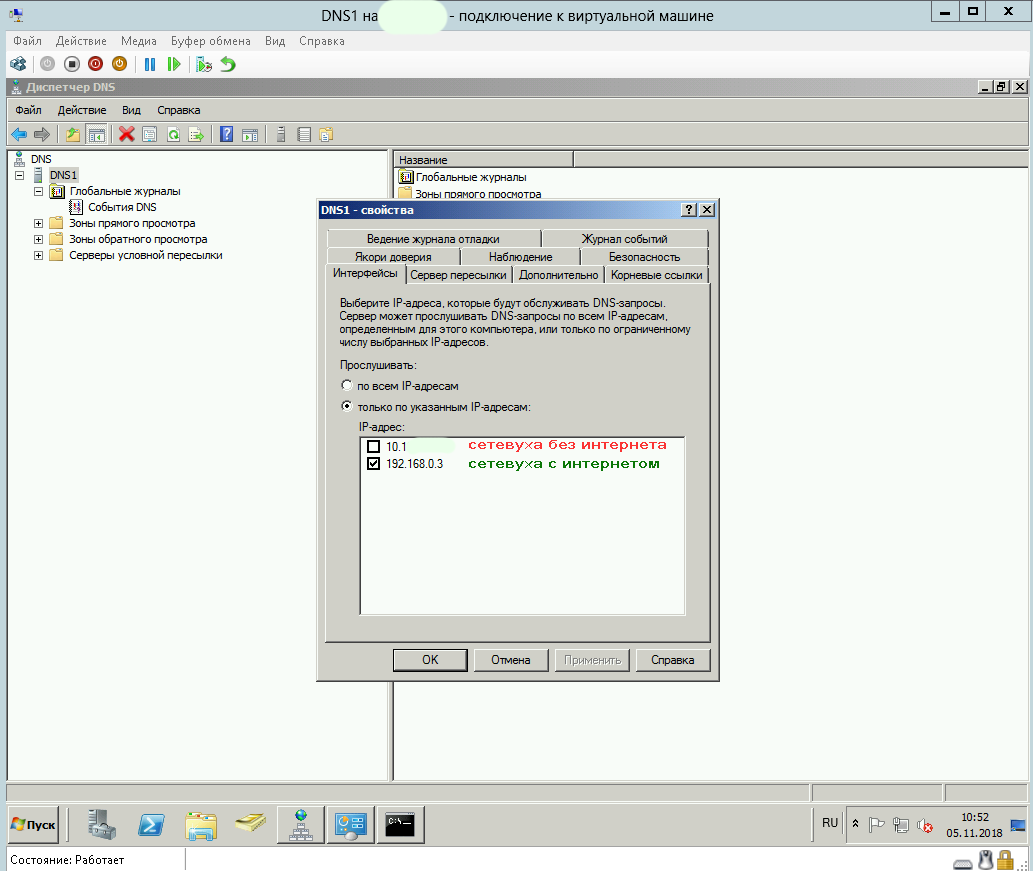Launch PowerShell from the taskbar

(151, 824)
